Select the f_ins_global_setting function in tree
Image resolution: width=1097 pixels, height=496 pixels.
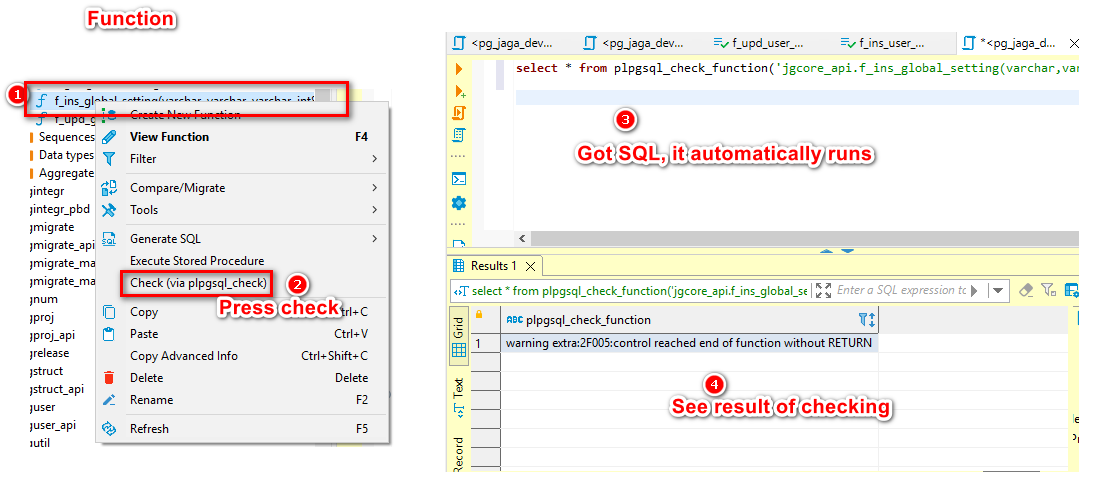coord(185,100)
